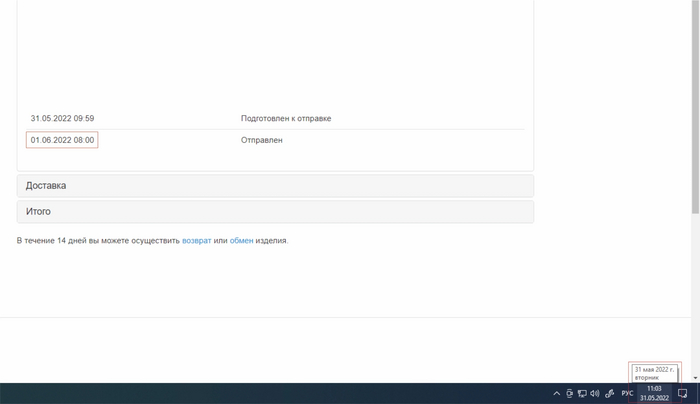Open the pen/link tray icon beside РУС
Viewport: 700px width, 404px height.
tap(609, 393)
